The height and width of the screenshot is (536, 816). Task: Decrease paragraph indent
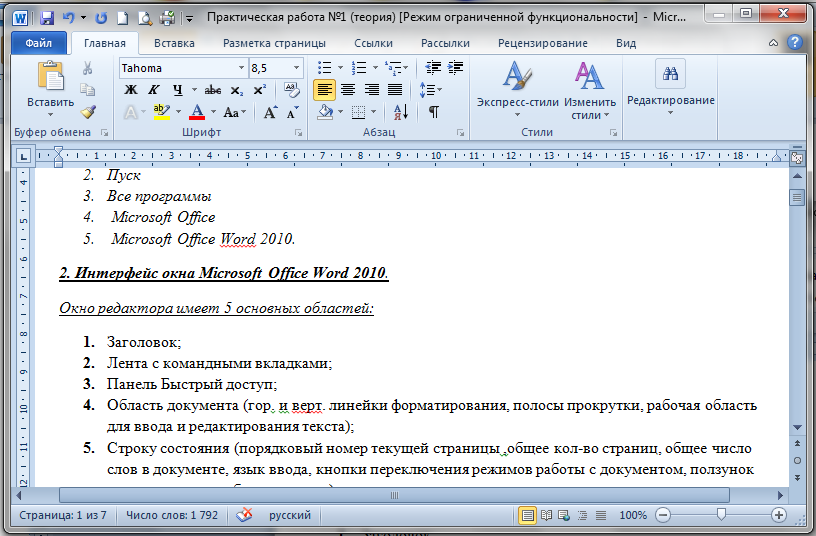[433, 68]
